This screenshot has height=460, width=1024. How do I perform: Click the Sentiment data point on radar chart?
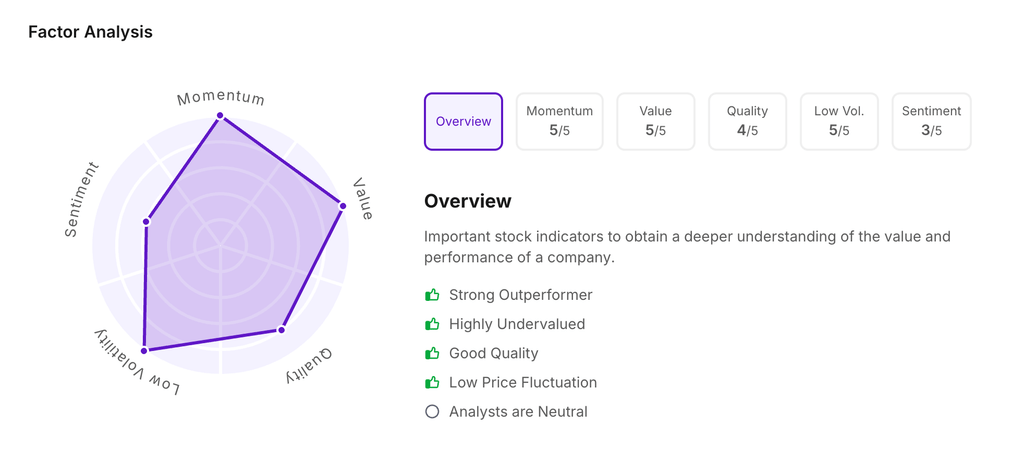[x=146, y=221]
